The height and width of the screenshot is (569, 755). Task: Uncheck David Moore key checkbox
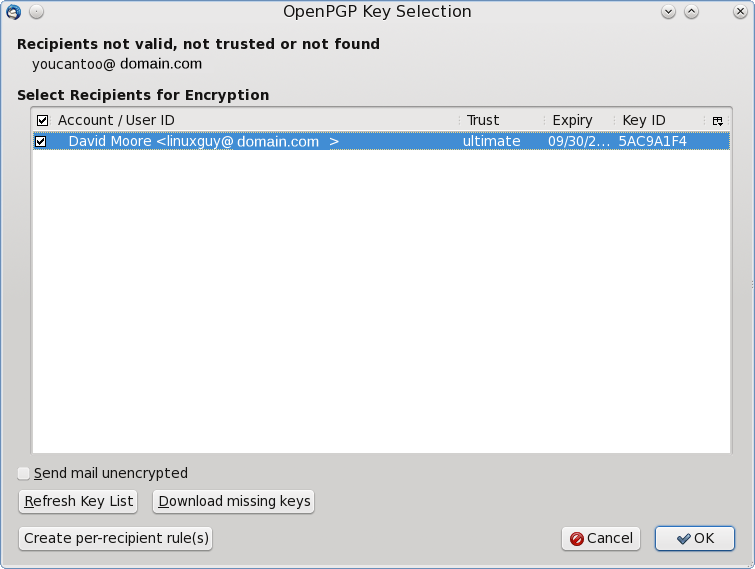41,142
